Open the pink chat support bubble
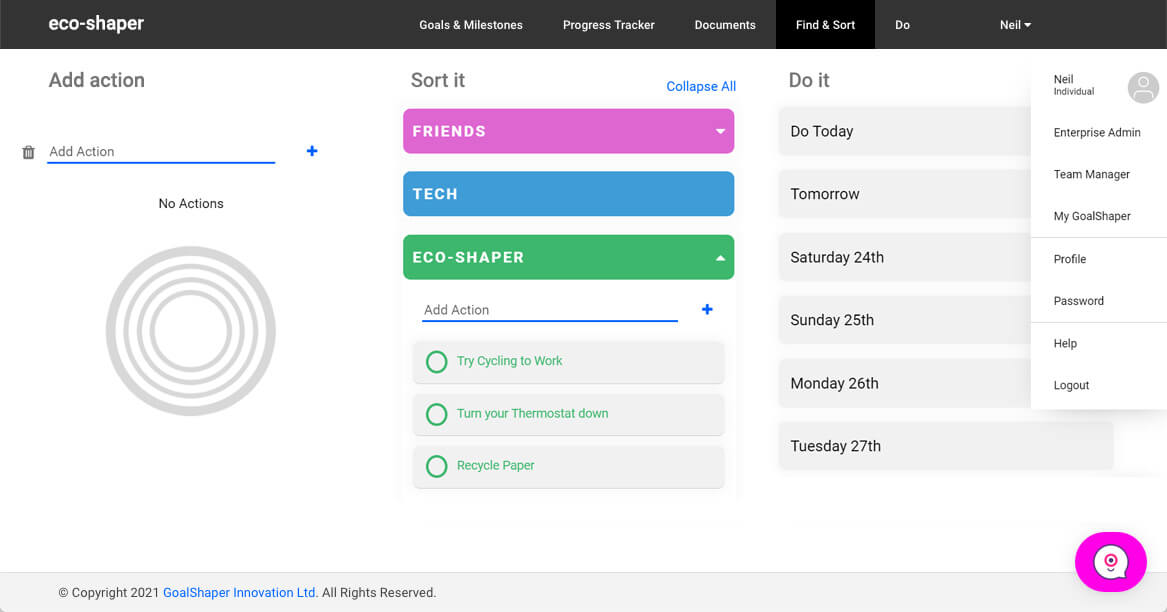Screen dimensions: 1167x612 click(1110, 562)
